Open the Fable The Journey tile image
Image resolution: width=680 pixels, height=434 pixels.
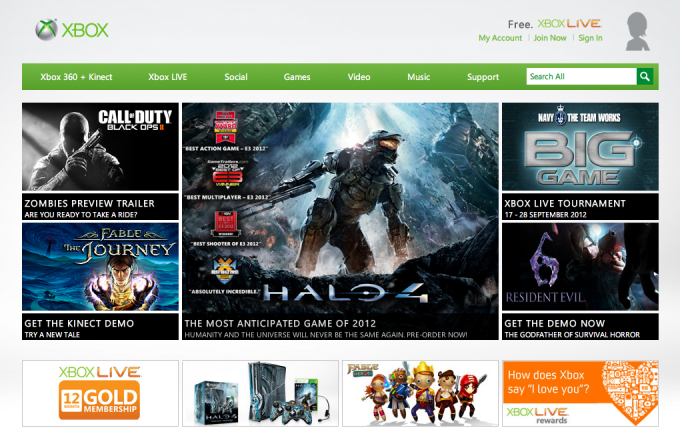100,267
